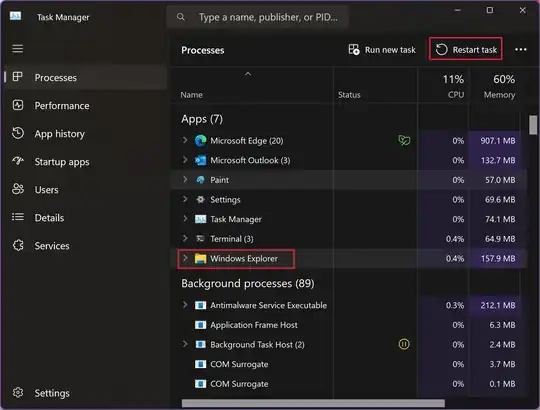Collapse the sort arrow above Name column
Image resolution: width=540 pixels, height=410 pixels.
(248, 74)
